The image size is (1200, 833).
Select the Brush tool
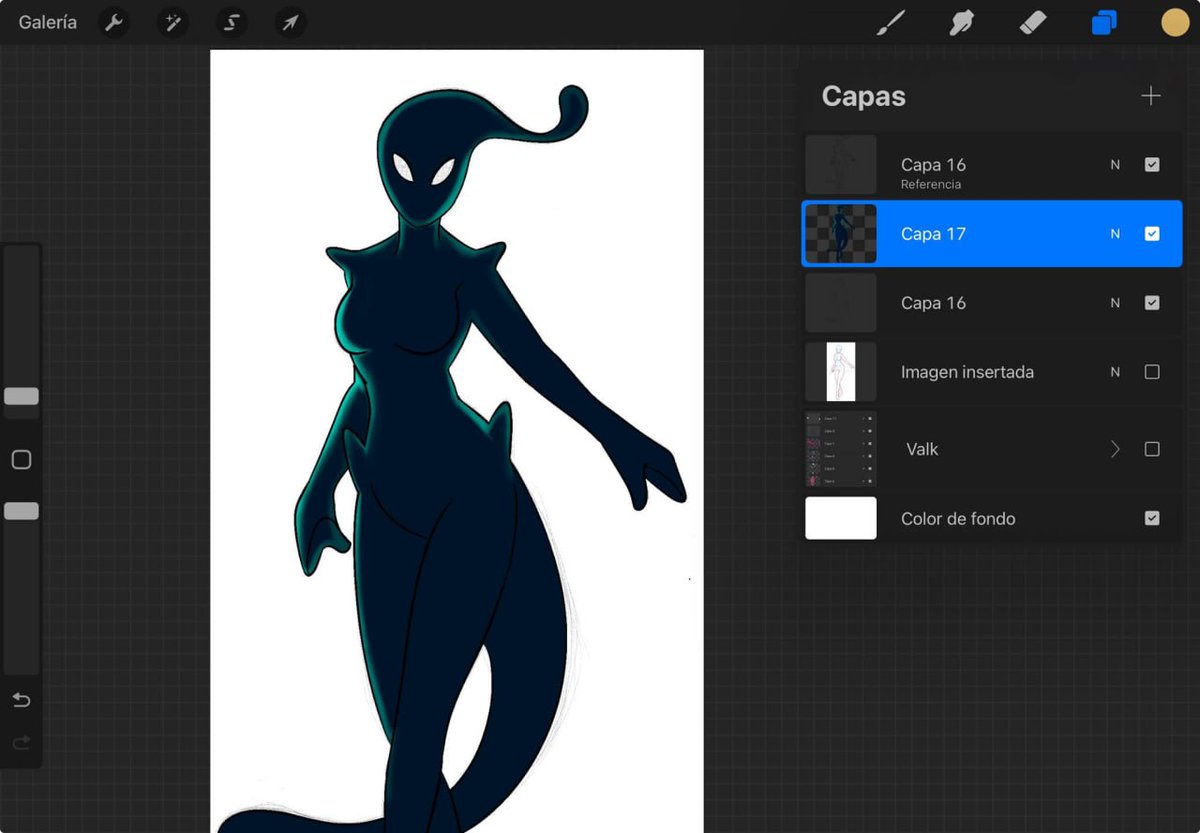pyautogui.click(x=890, y=22)
